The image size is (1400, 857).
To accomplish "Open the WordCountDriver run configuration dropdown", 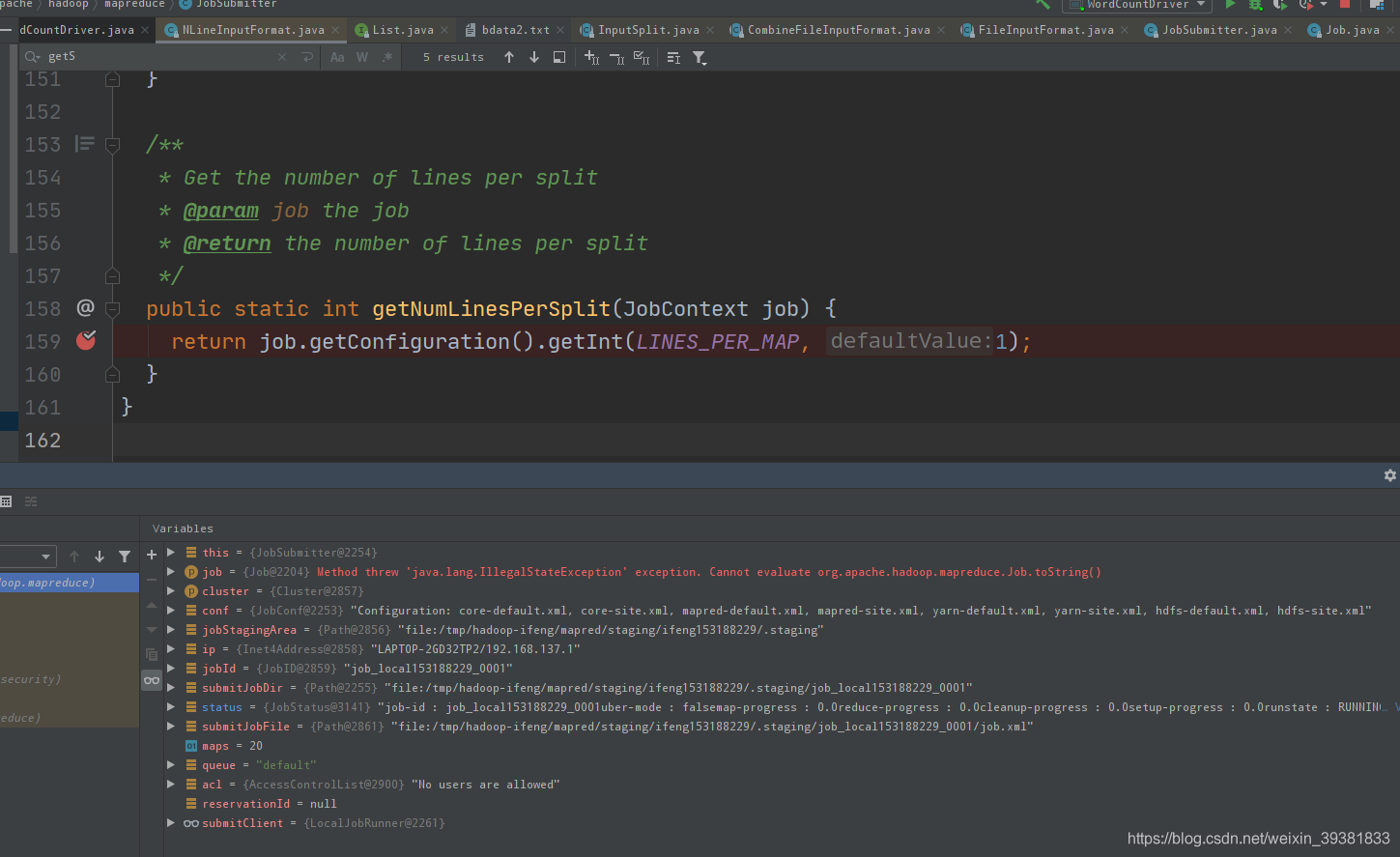I will 1137,5.
